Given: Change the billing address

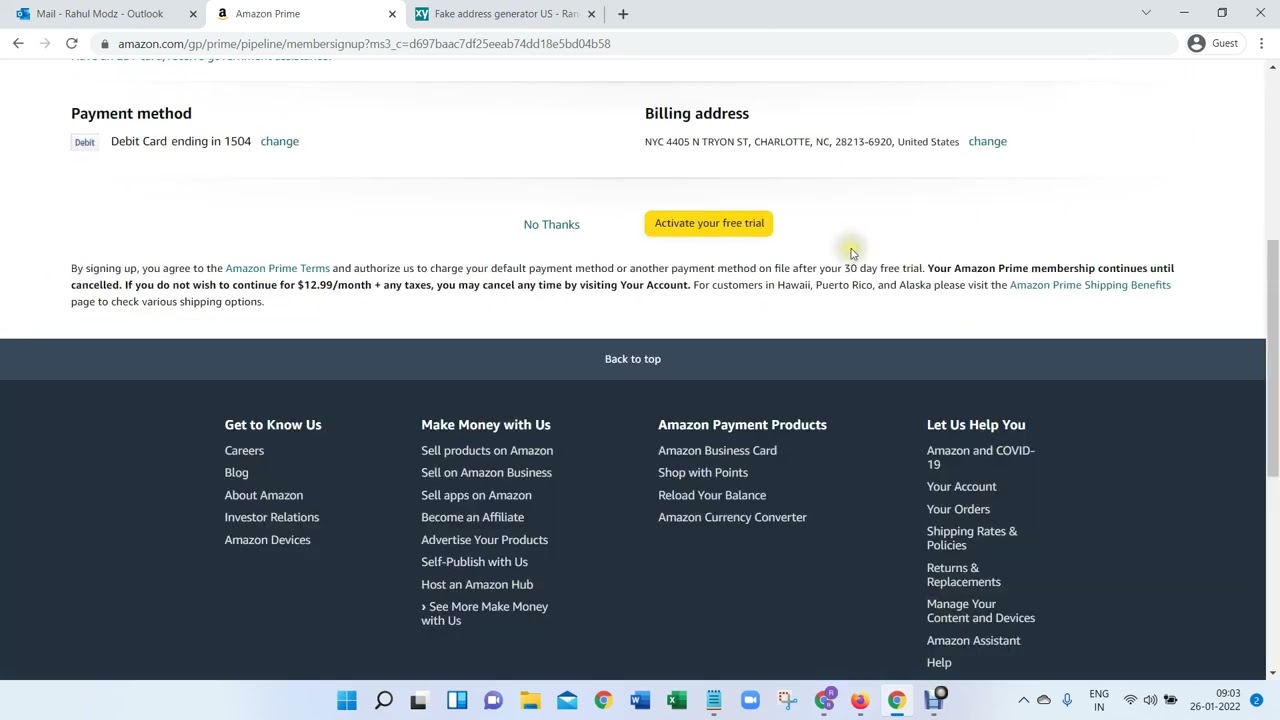Looking at the screenshot, I should click(x=987, y=141).
